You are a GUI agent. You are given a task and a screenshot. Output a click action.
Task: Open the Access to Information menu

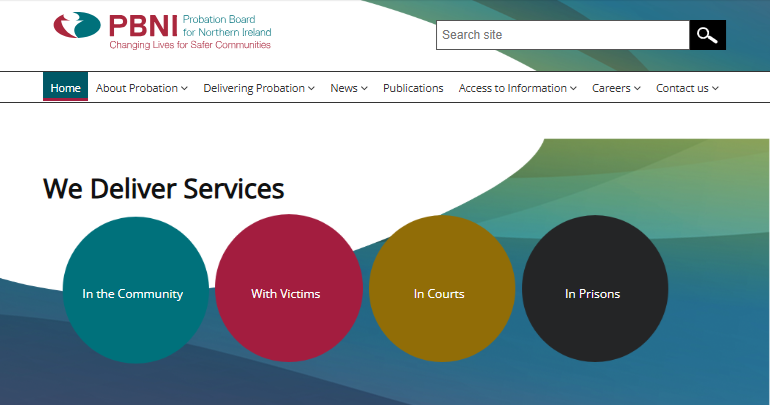click(513, 88)
